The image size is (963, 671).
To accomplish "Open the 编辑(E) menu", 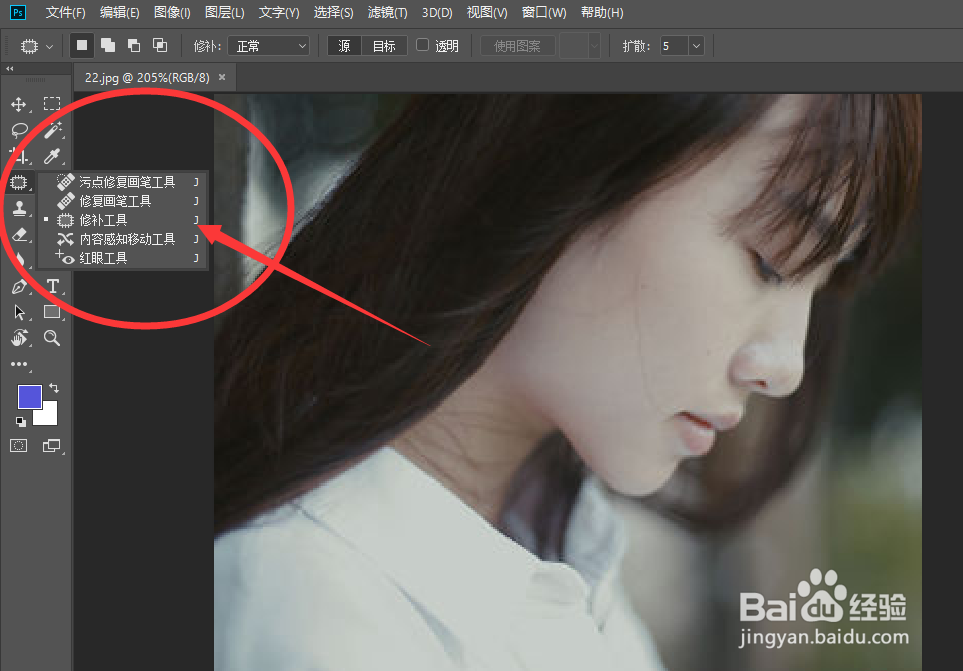I will 119,12.
